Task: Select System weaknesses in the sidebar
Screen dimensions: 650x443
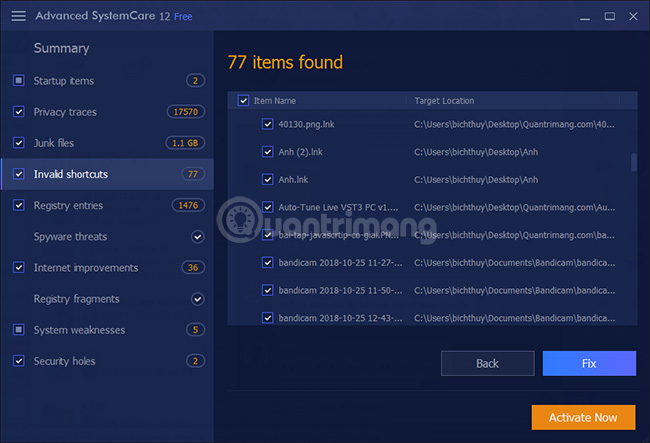Action: [80, 330]
